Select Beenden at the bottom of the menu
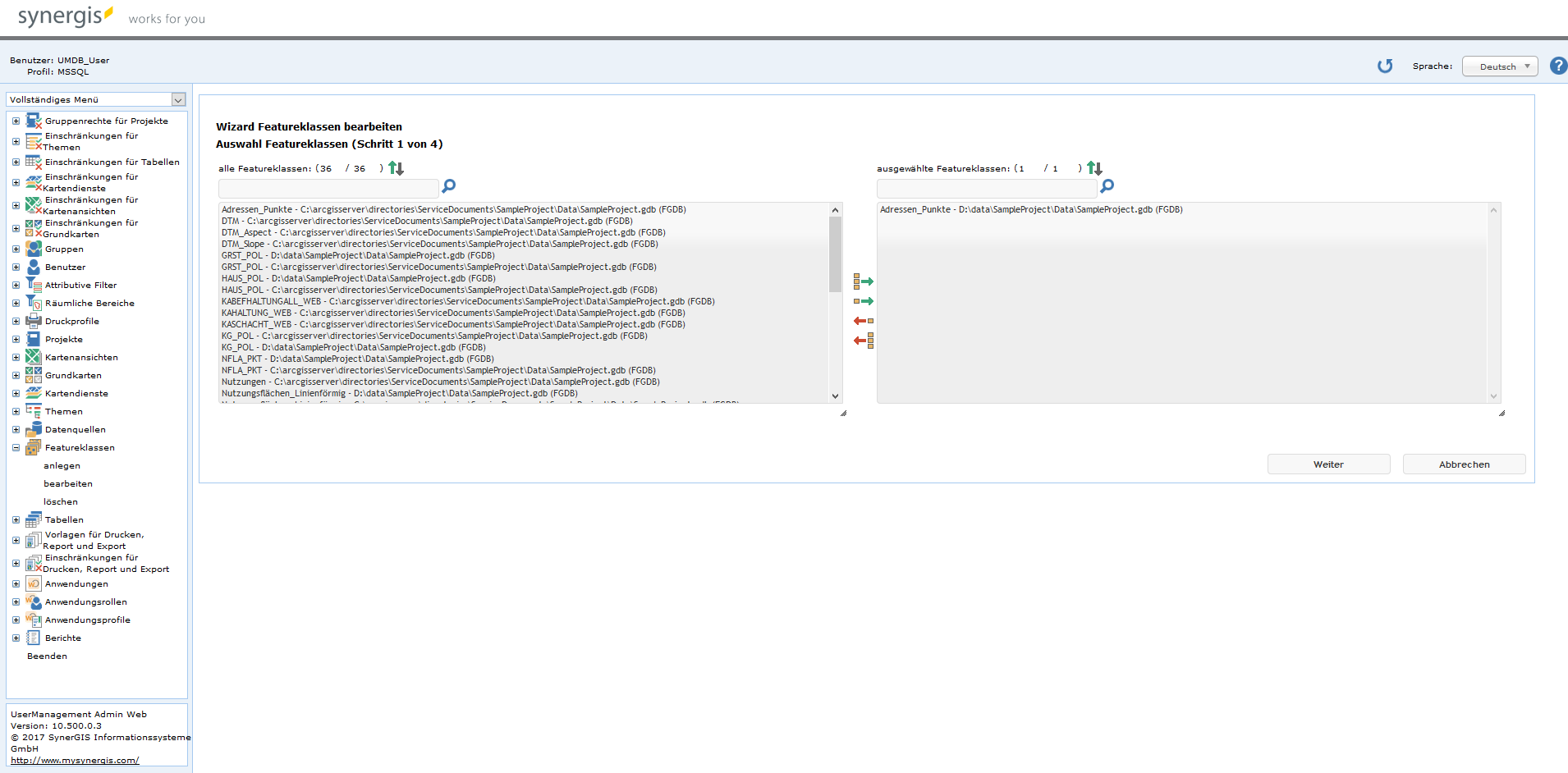Image resolution: width=1568 pixels, height=773 pixels. [x=47, y=656]
